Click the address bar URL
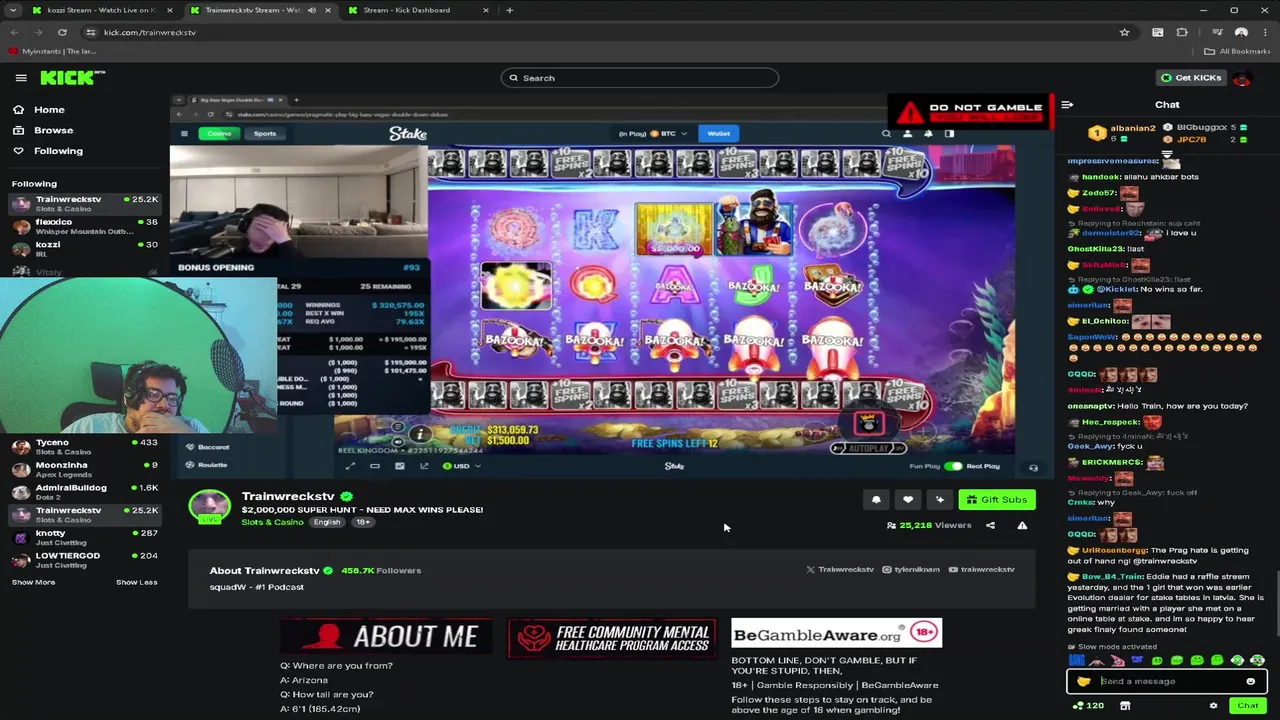 click(150, 32)
